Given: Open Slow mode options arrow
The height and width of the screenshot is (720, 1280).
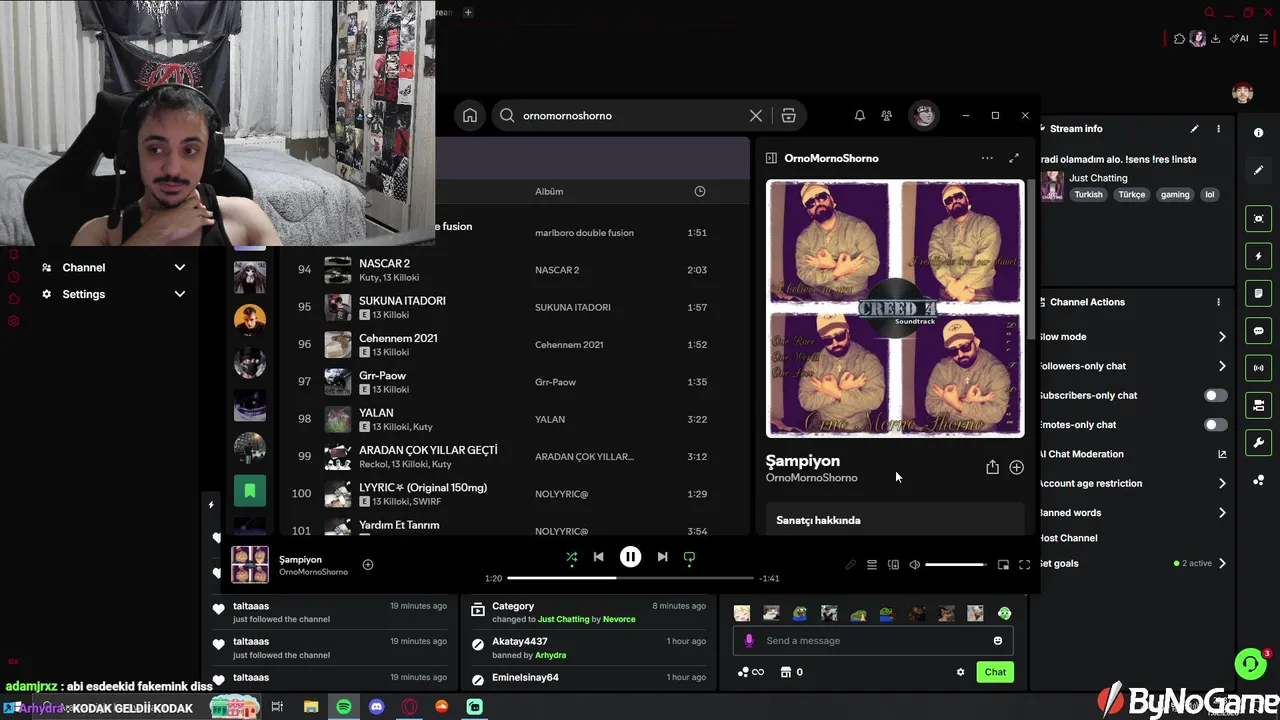Looking at the screenshot, I should point(1221,337).
